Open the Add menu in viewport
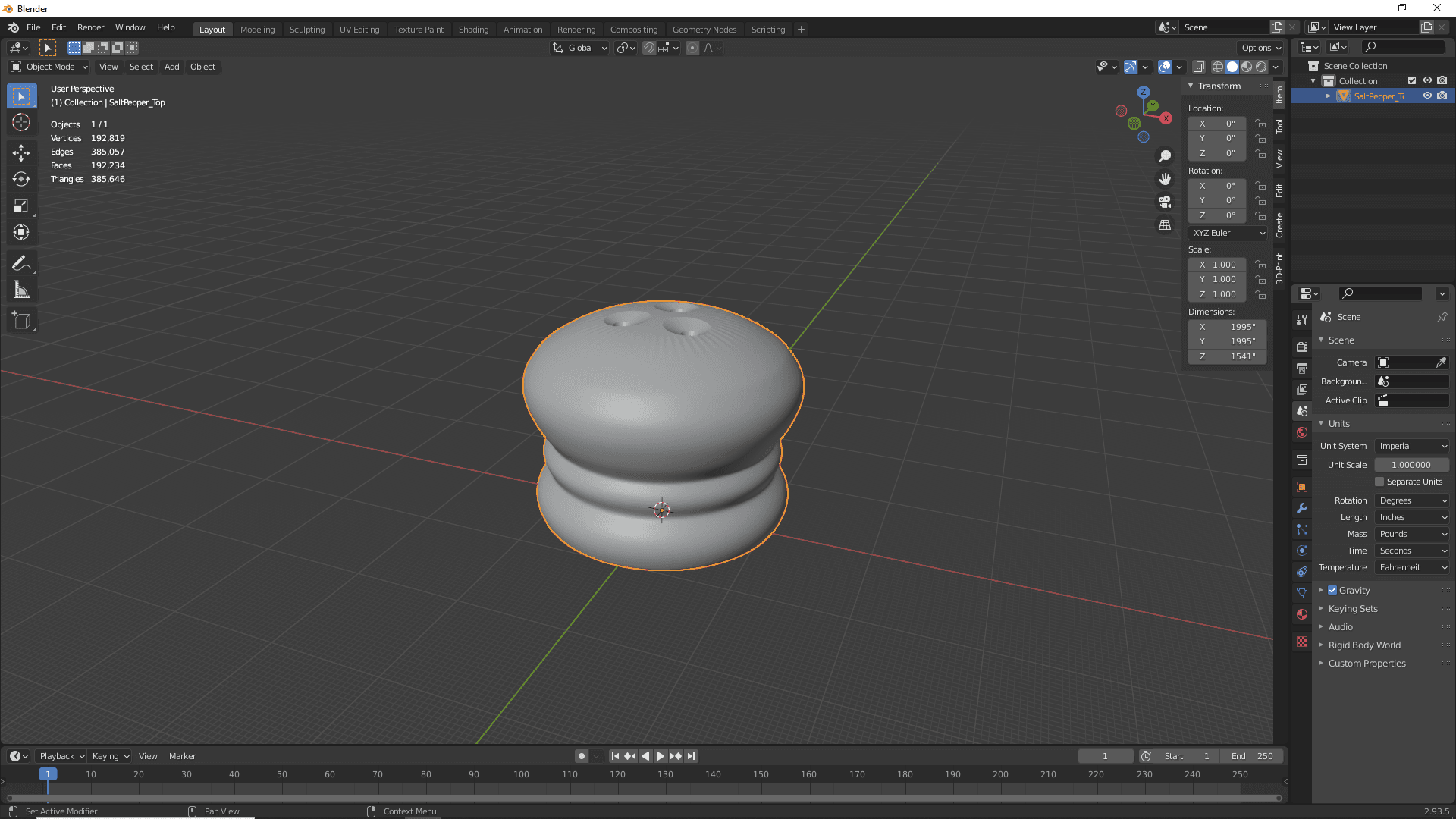This screenshot has height=819, width=1456. [x=172, y=67]
